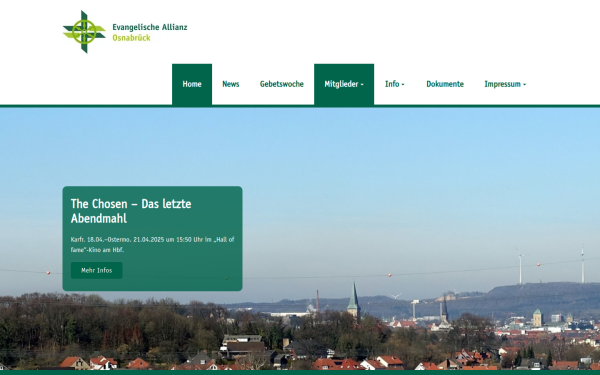Open the Gebetswoche page

[x=282, y=84]
